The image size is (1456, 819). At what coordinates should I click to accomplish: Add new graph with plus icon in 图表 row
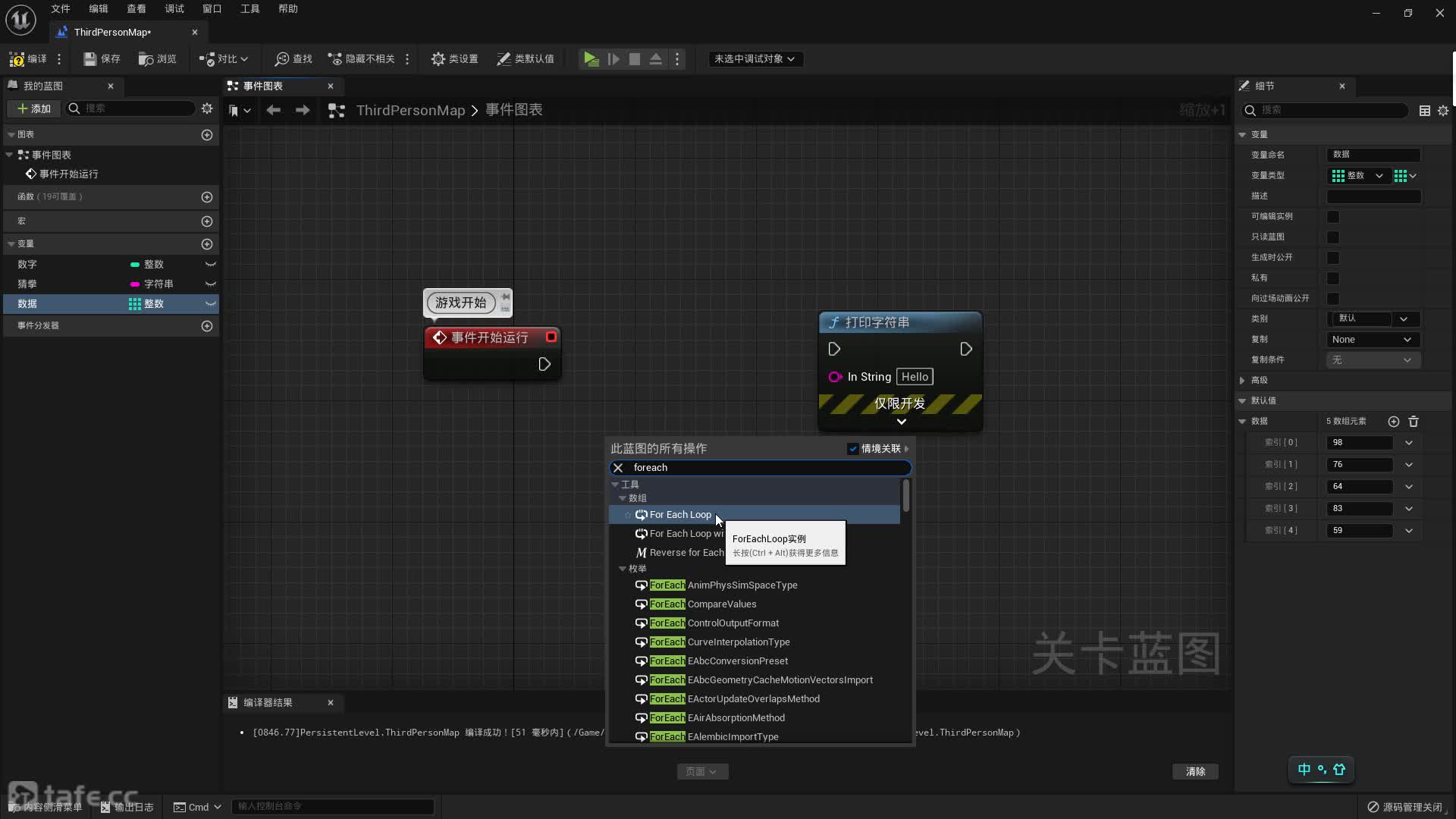[x=207, y=135]
